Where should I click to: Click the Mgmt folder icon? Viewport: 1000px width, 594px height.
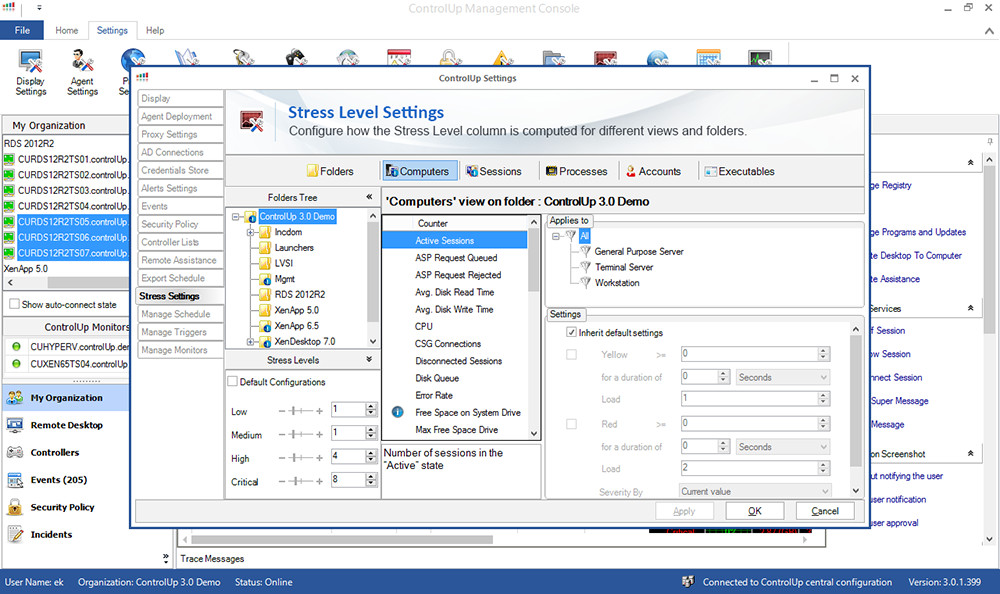click(265, 279)
